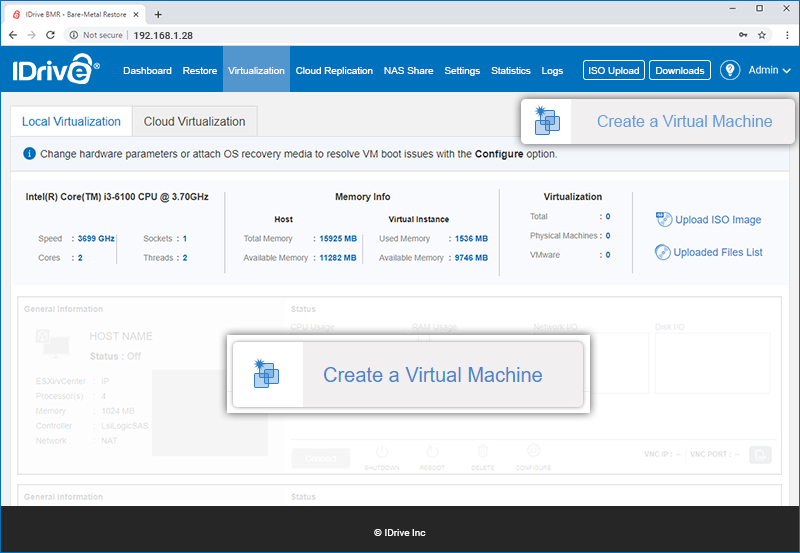Click Host Available Memory value 11282 MB
800x553 pixels.
pos(338,258)
